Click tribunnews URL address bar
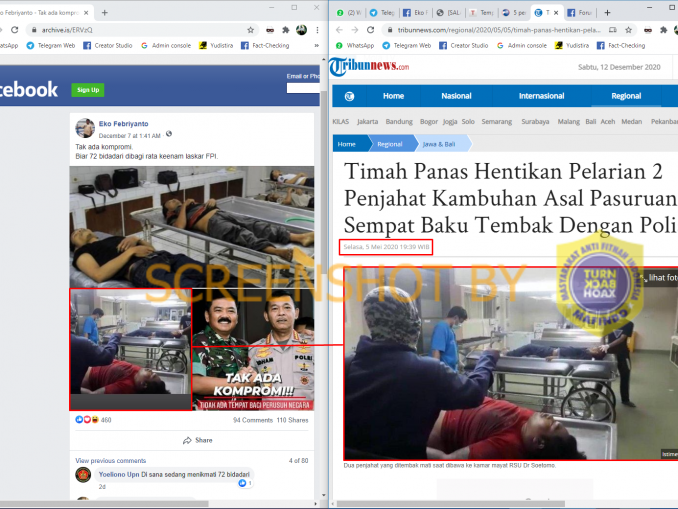This screenshot has width=678, height=509. pos(499,30)
